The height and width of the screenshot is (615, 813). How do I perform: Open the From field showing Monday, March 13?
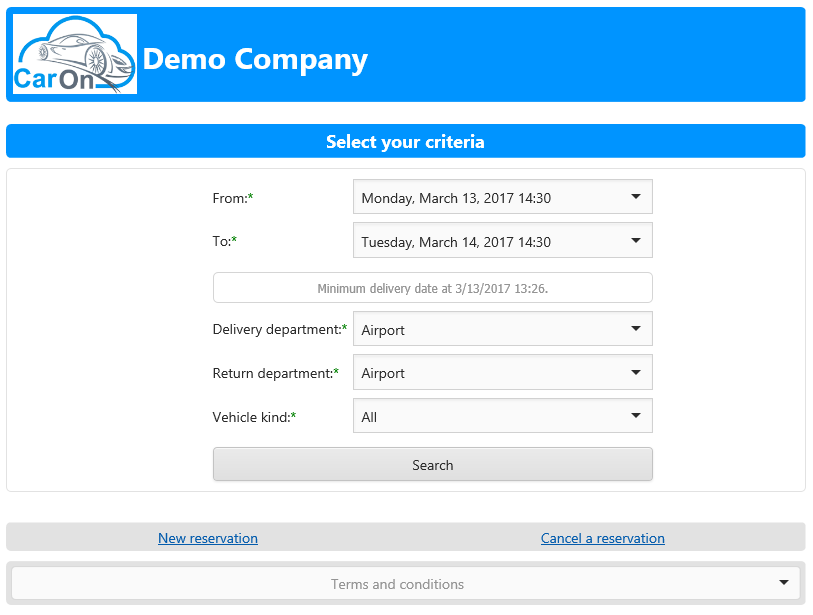(x=502, y=197)
